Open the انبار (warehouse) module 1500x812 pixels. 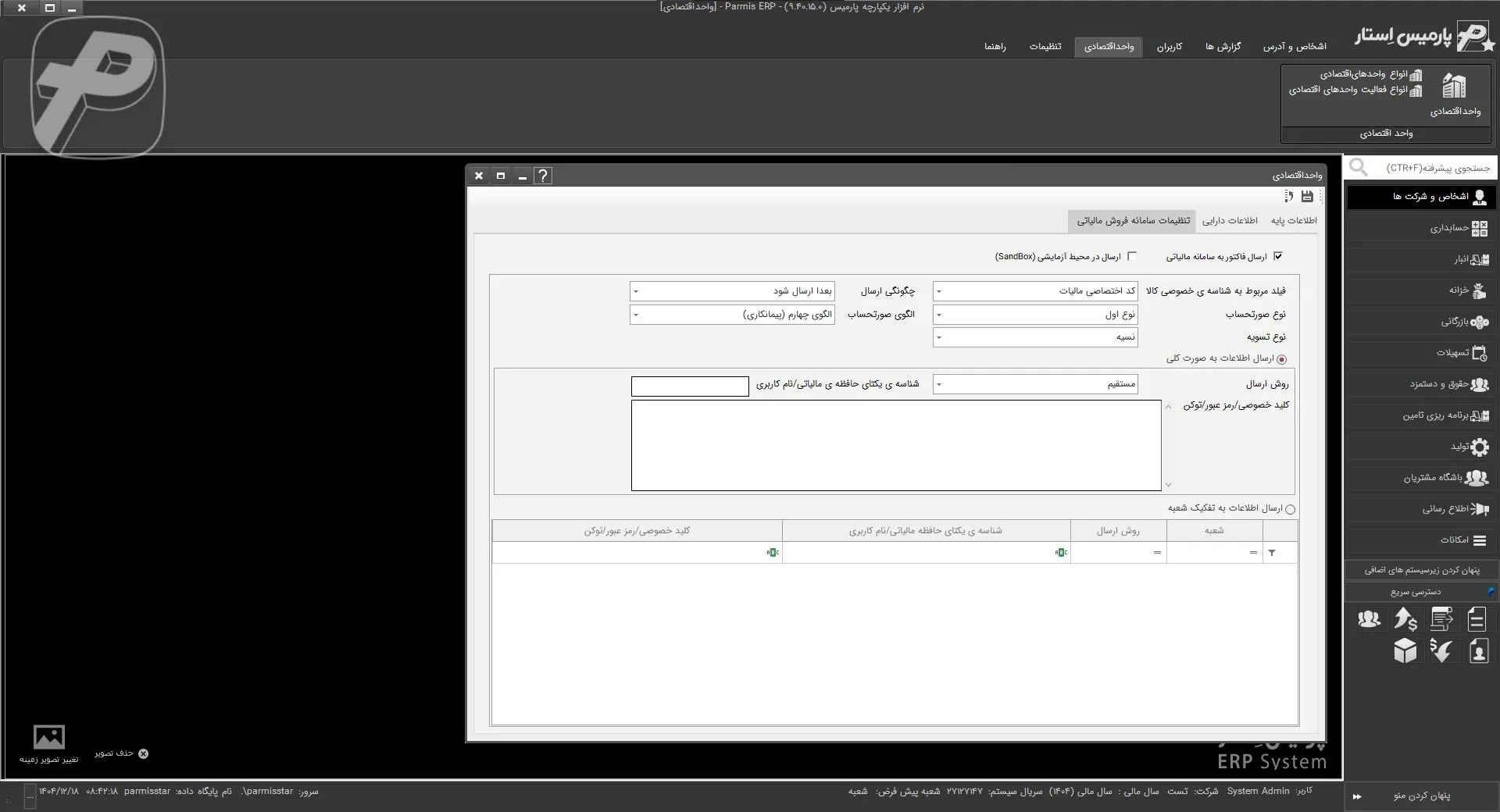pos(1421,259)
